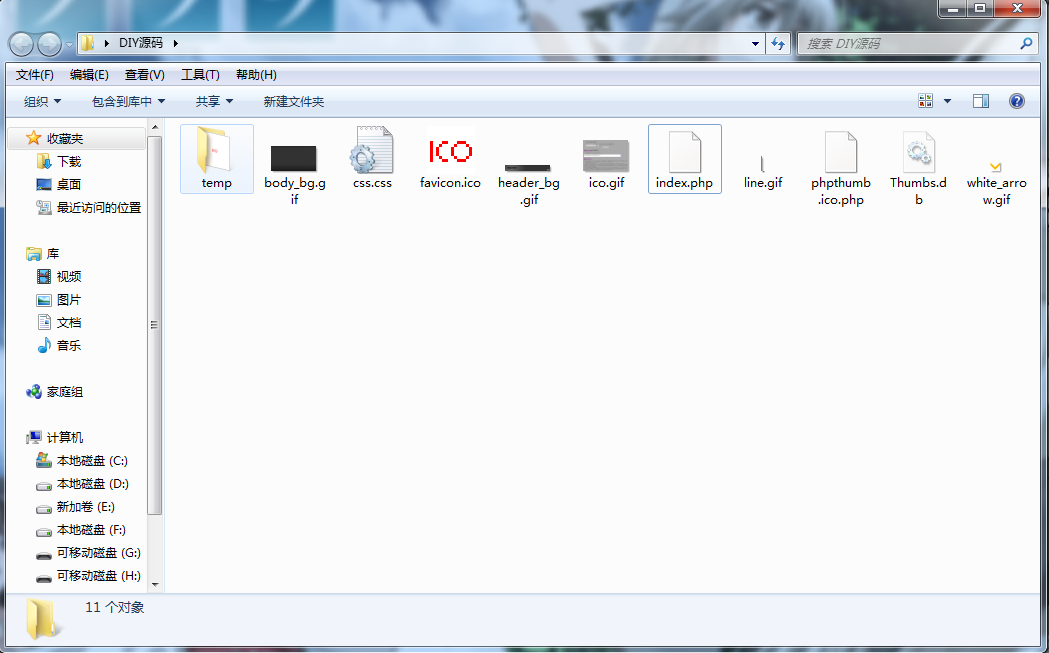This screenshot has height=653, width=1049.
Task: Select the index.php file
Action: (x=684, y=158)
